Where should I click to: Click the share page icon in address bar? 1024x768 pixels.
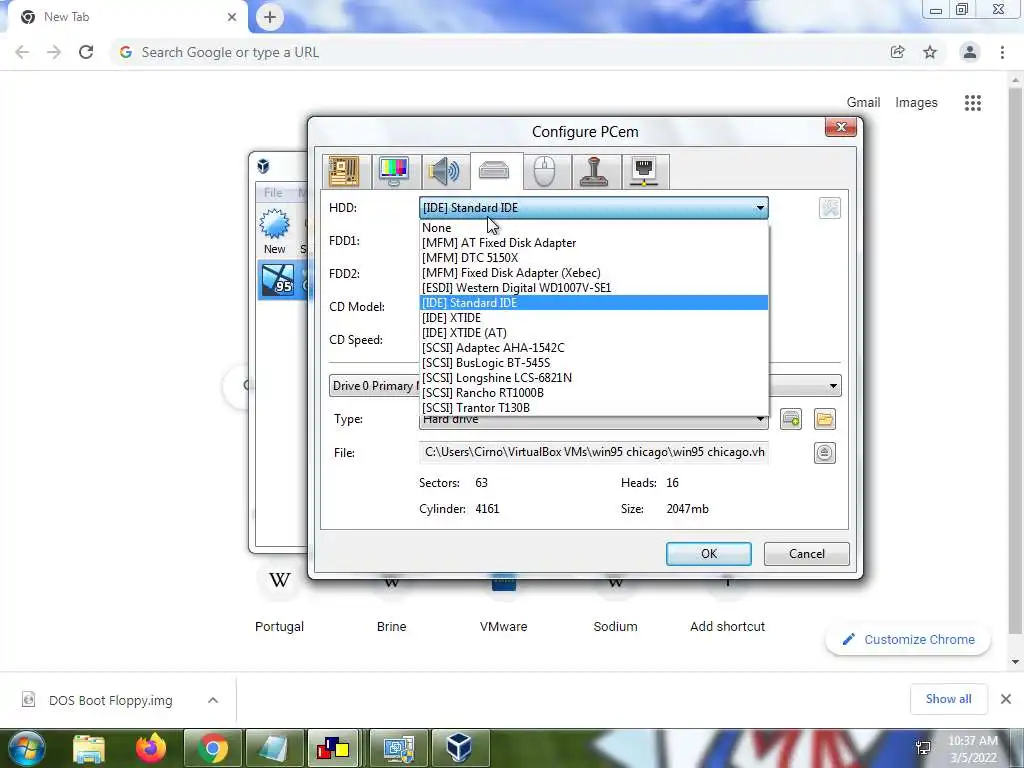[897, 52]
